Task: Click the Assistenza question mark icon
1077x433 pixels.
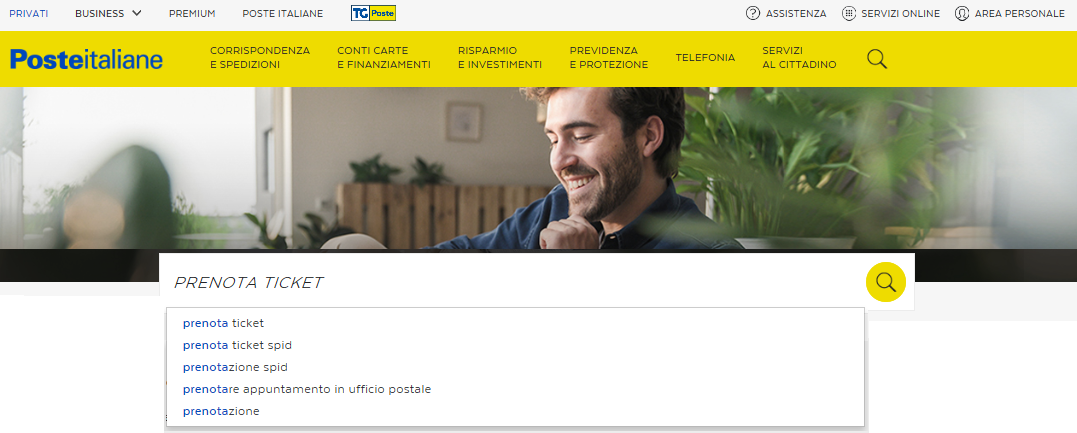Action: [x=753, y=13]
